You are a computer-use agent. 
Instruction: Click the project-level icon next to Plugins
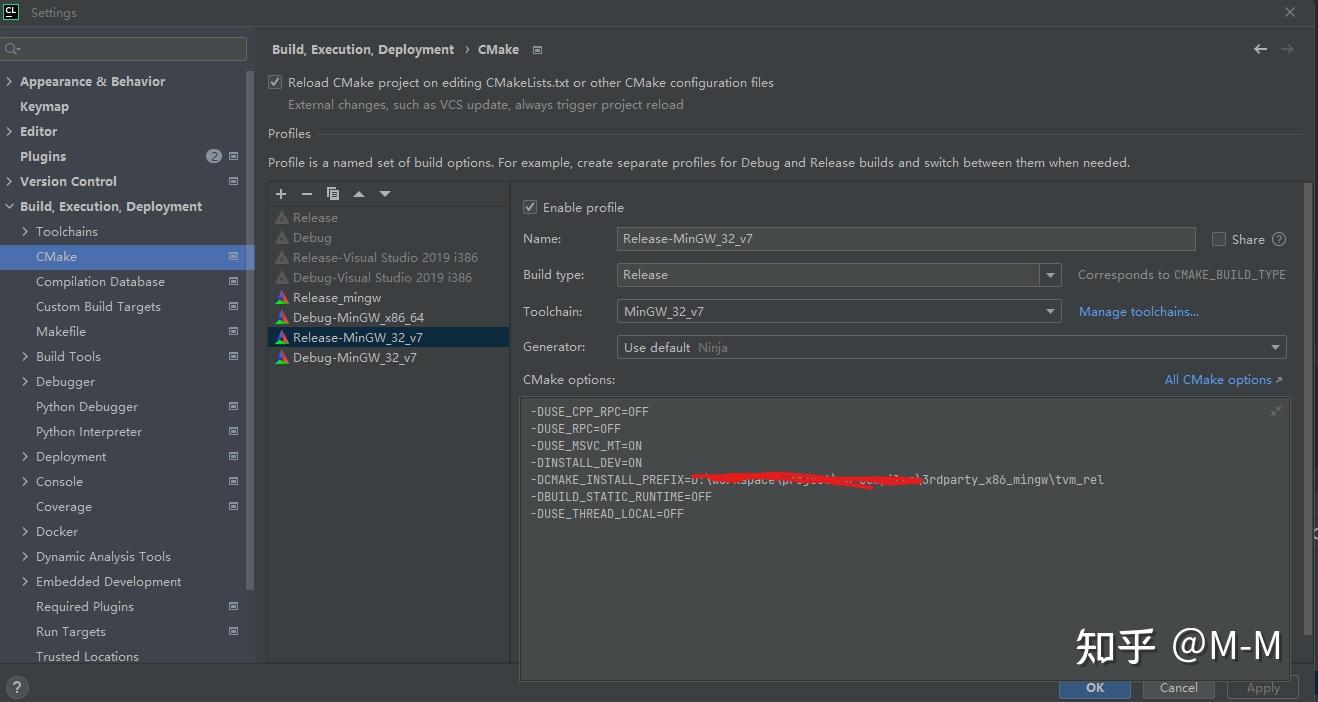tap(233, 156)
